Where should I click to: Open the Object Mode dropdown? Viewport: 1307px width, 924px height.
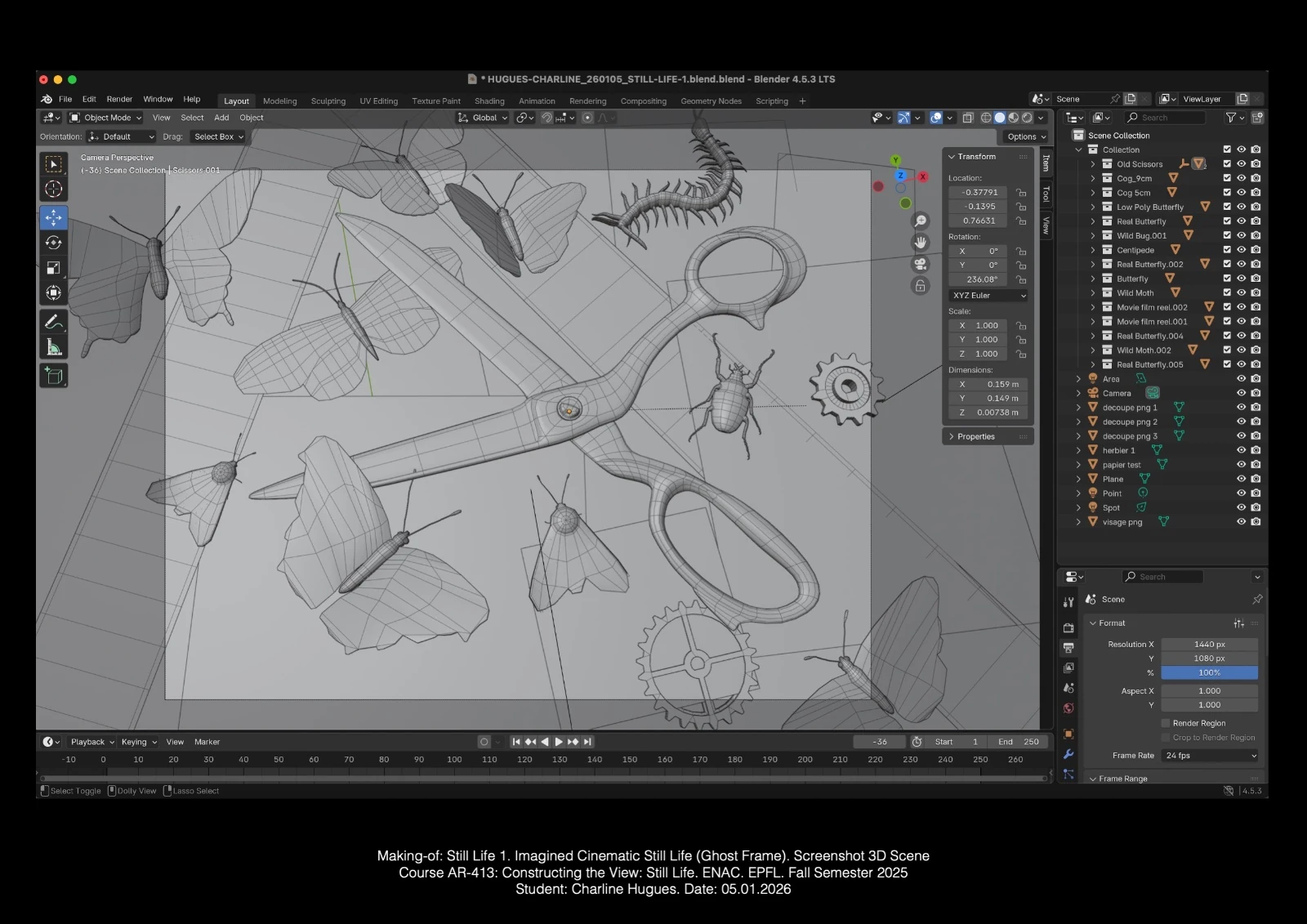(105, 118)
